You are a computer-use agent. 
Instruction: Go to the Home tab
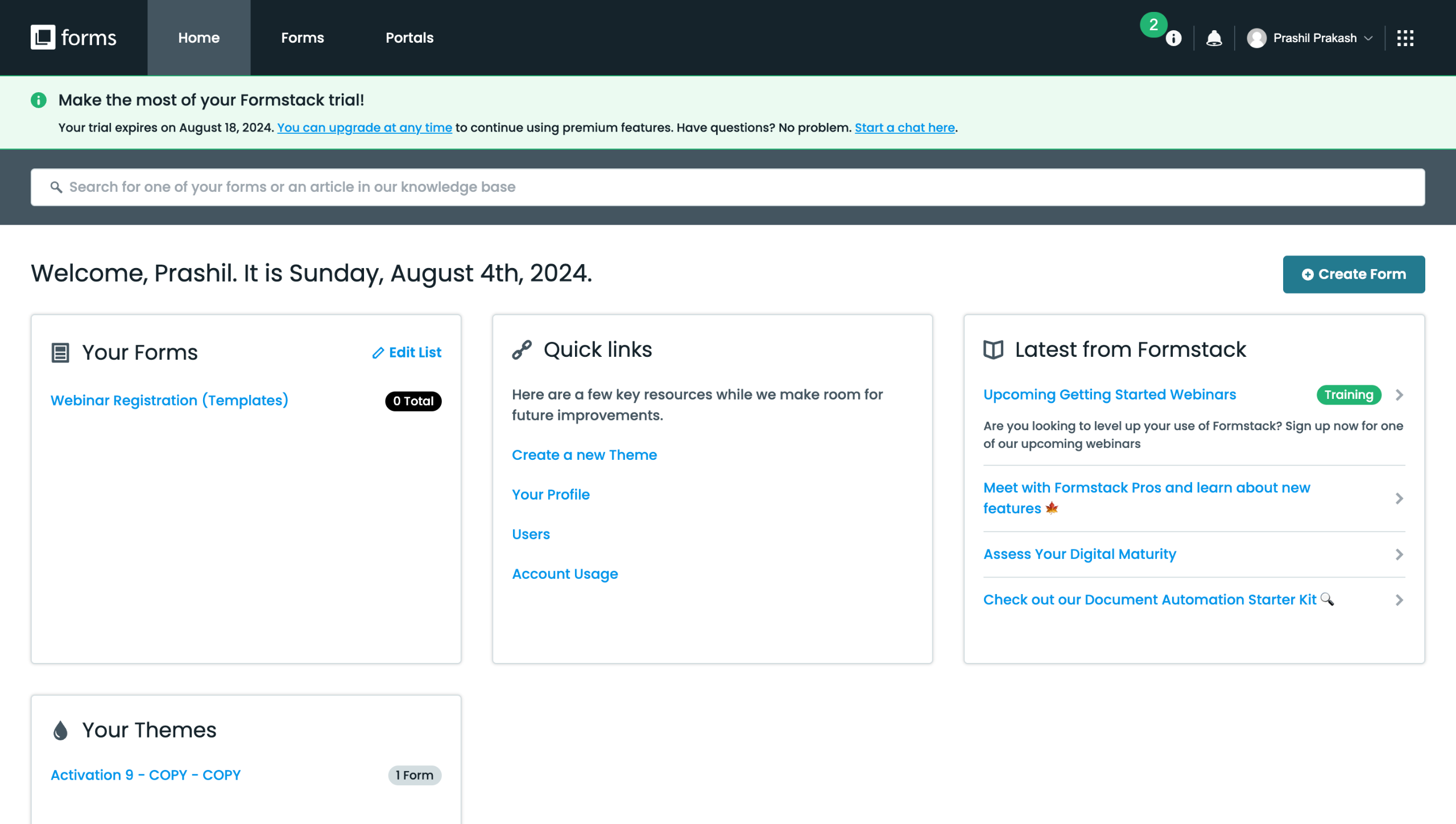pos(198,38)
